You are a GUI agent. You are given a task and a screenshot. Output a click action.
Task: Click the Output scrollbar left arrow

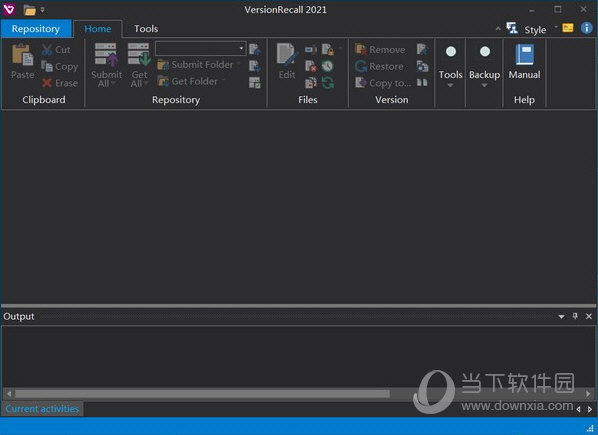coord(9,393)
